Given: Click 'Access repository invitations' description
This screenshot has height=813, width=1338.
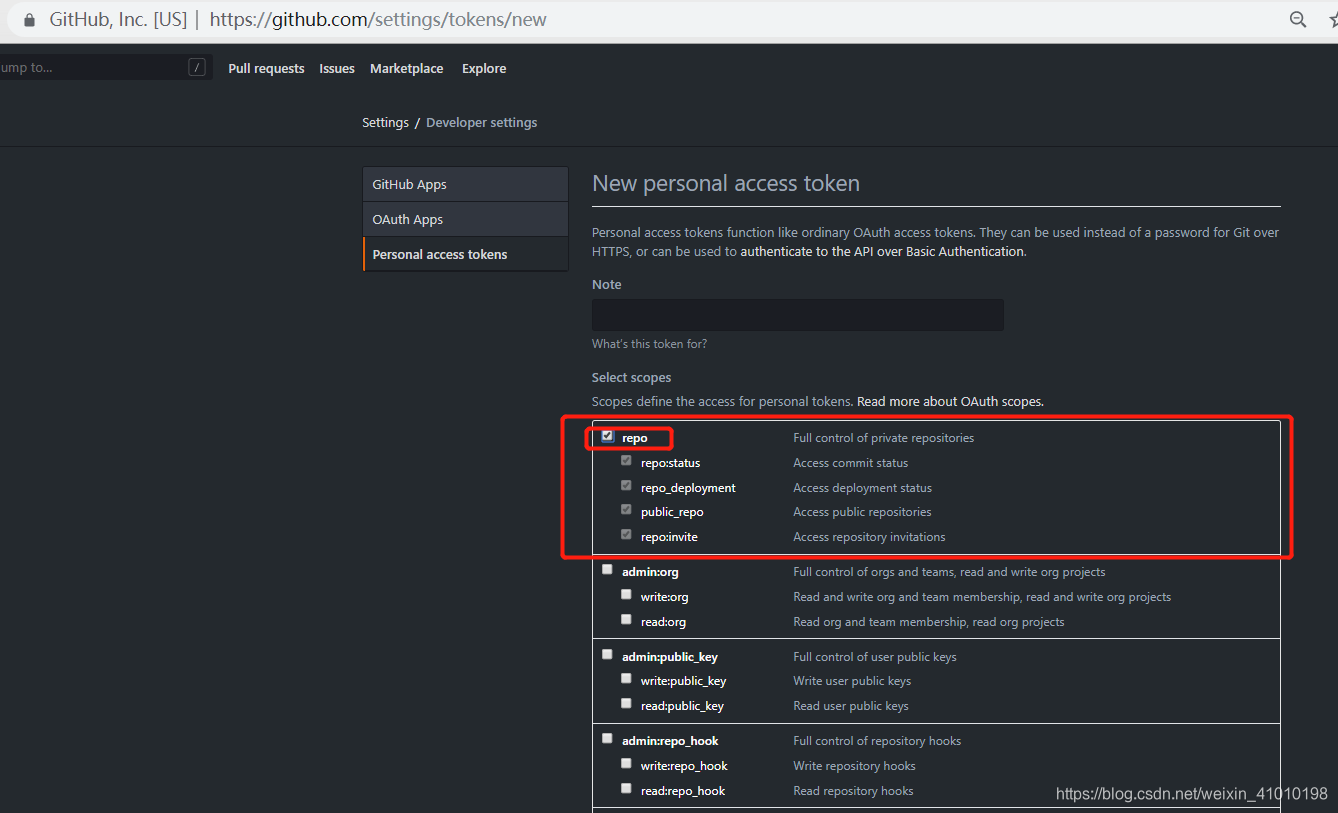Looking at the screenshot, I should [x=869, y=537].
